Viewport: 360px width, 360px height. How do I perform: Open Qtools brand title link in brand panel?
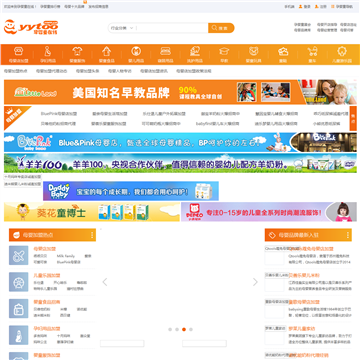pos(311,249)
